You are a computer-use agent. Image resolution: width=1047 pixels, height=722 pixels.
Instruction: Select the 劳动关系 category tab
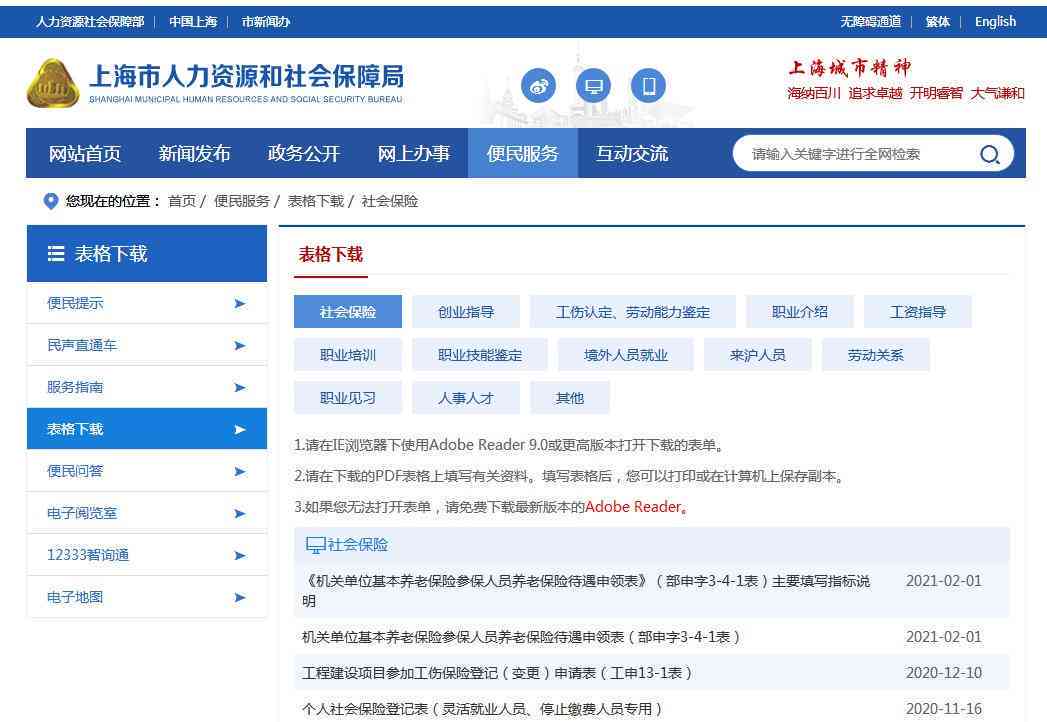point(876,355)
